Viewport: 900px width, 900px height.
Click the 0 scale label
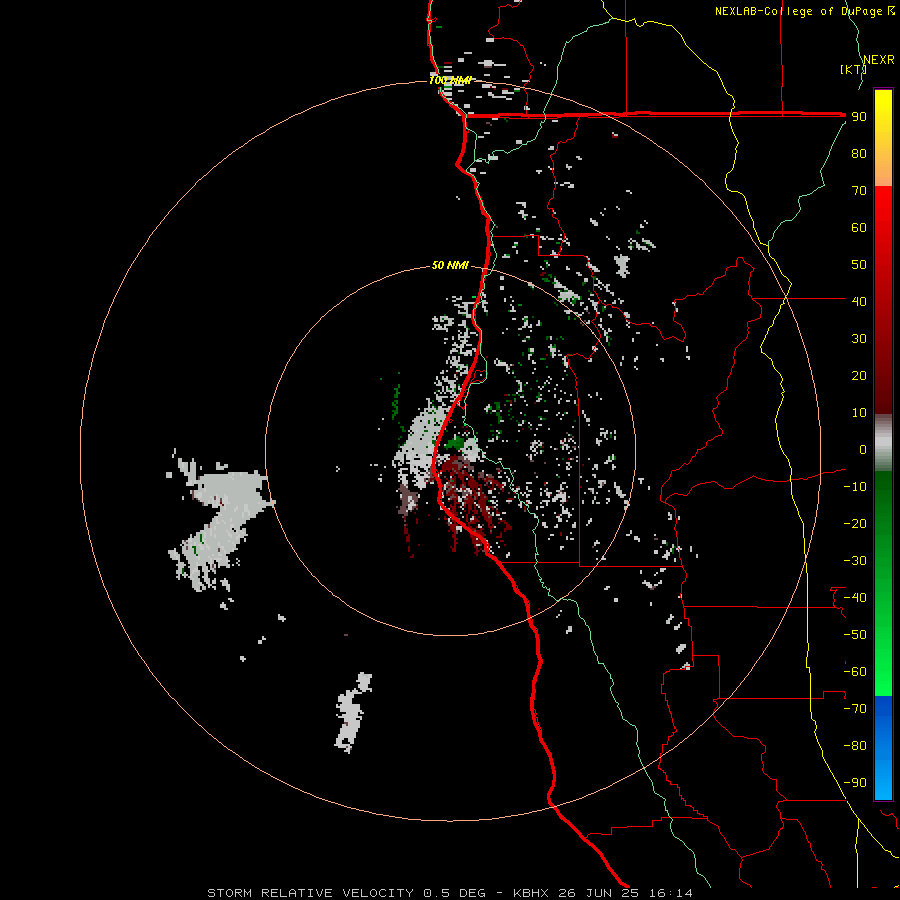863,449
